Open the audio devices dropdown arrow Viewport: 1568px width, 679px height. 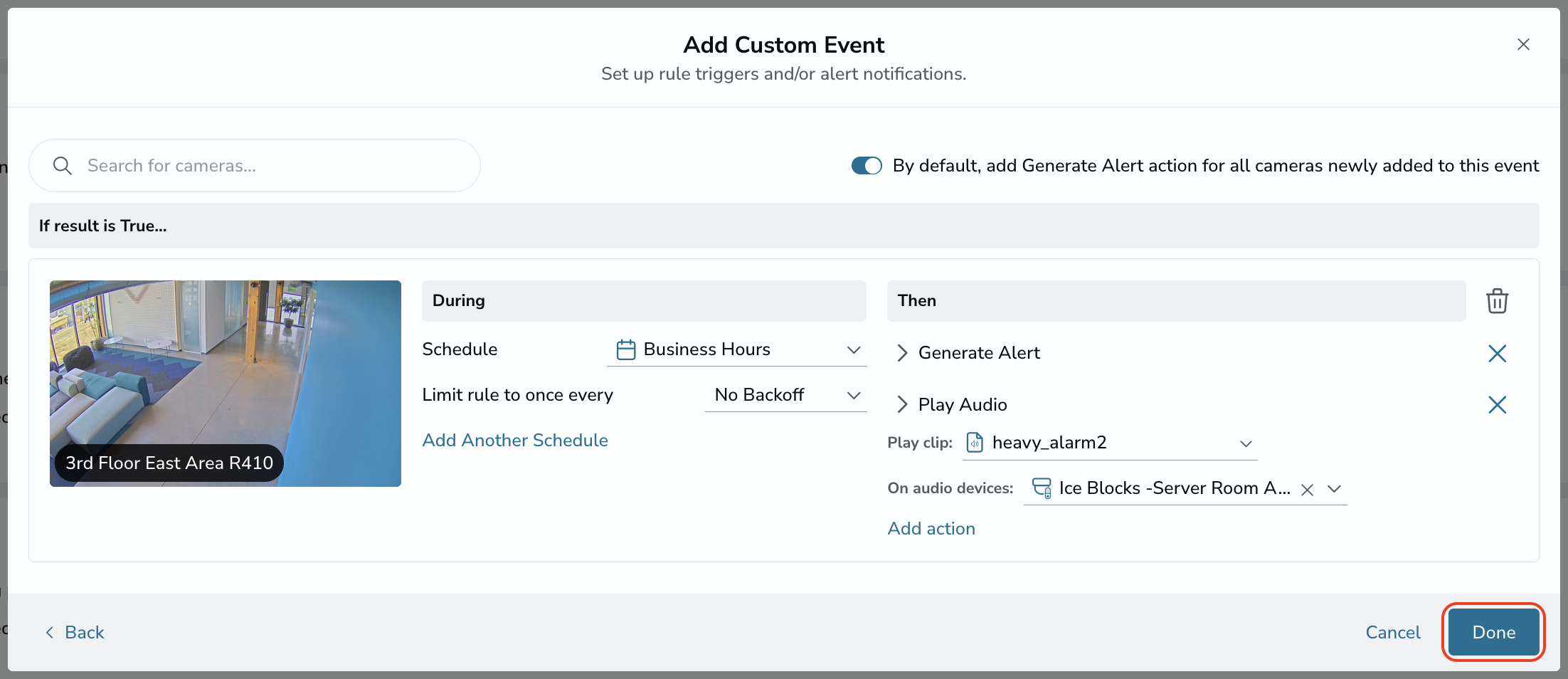pyautogui.click(x=1335, y=489)
